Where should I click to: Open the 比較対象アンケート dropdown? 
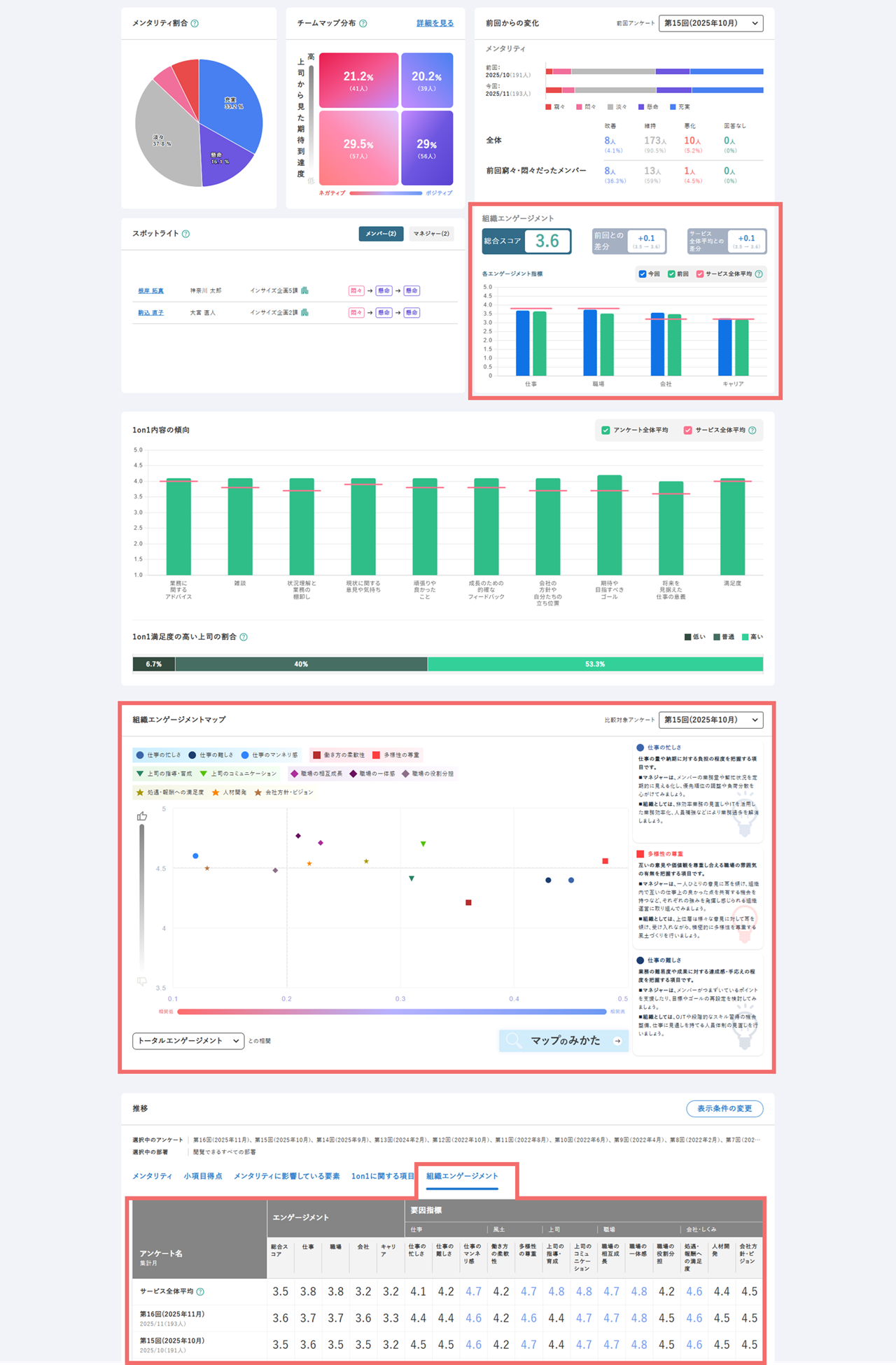pos(710,720)
